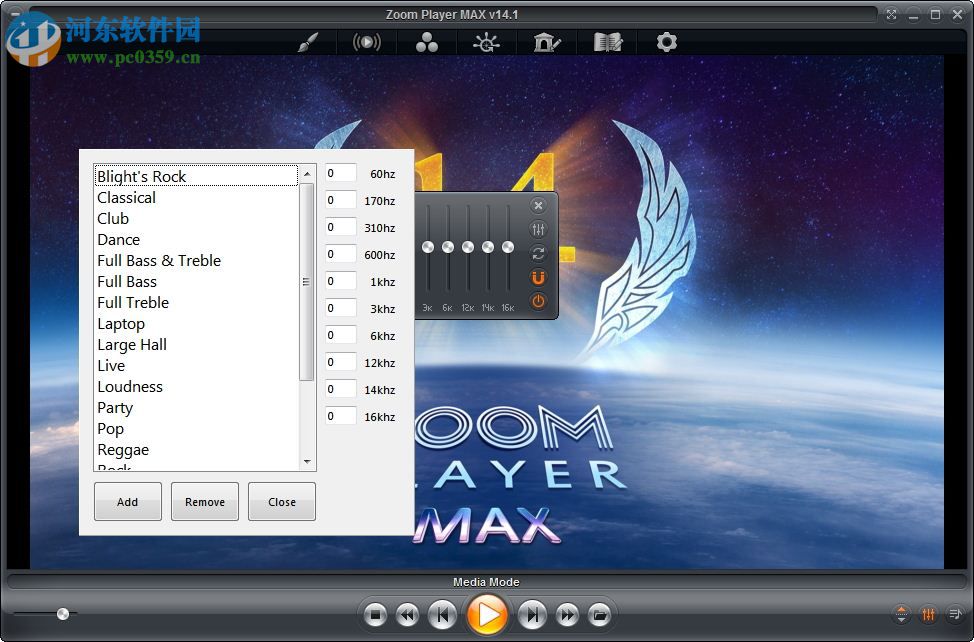Adjust the volume slider at bottom left
Image resolution: width=974 pixels, height=642 pixels.
(x=62, y=613)
